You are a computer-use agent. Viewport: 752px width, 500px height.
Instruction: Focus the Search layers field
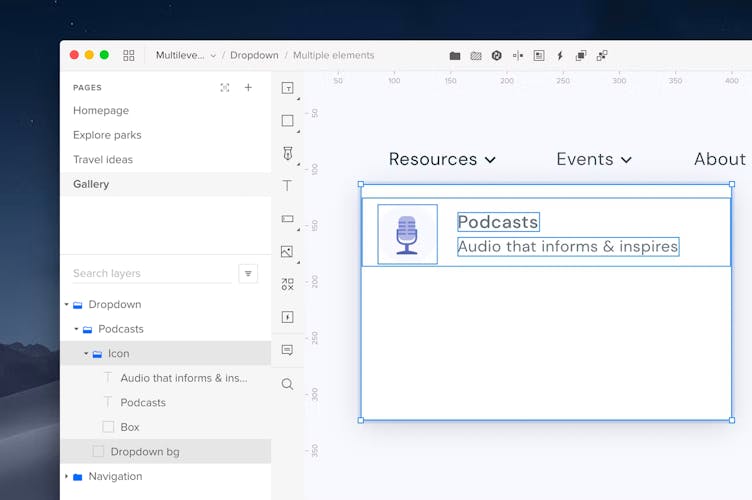pos(152,273)
